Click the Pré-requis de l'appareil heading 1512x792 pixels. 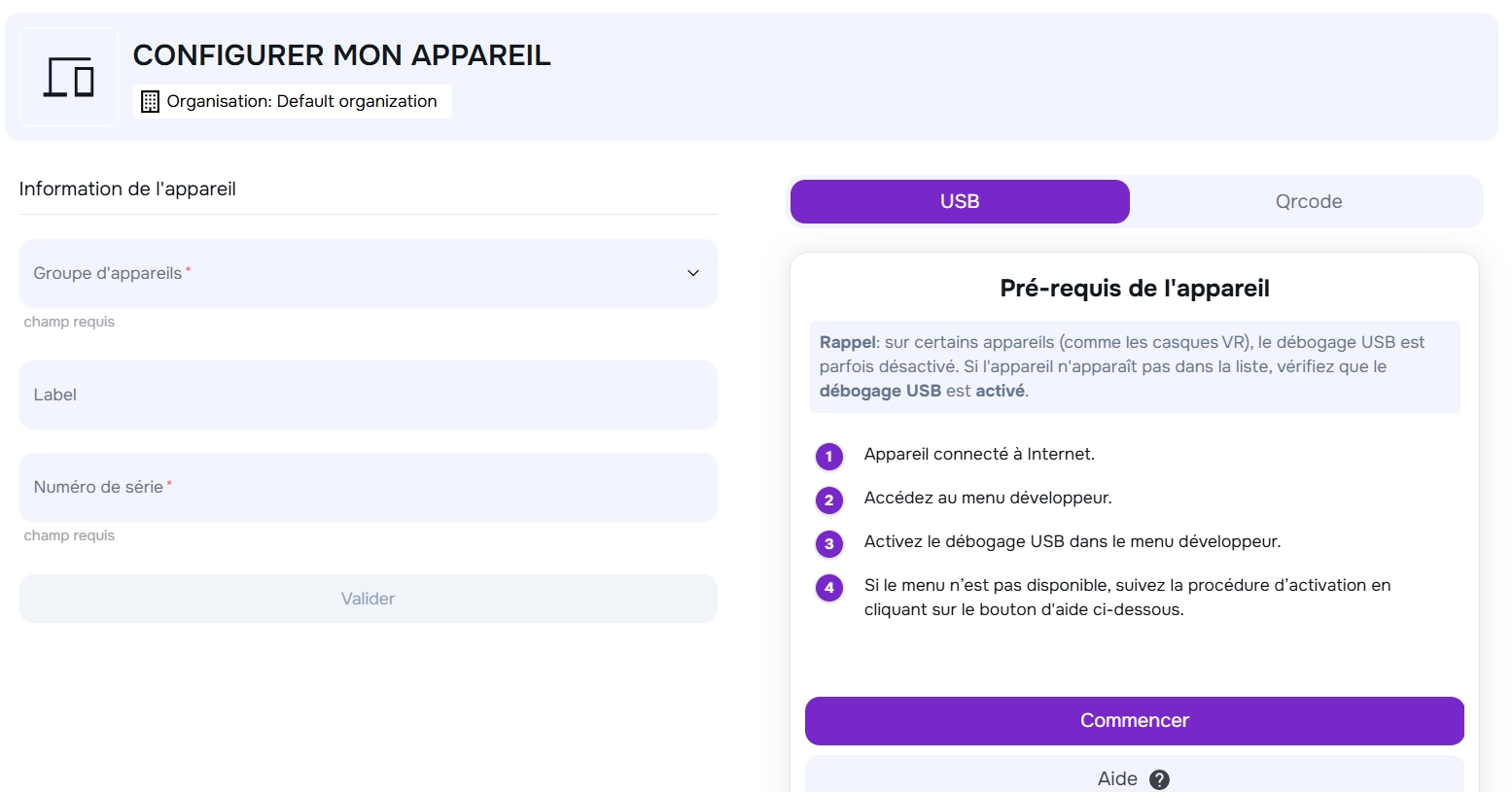coord(1134,289)
